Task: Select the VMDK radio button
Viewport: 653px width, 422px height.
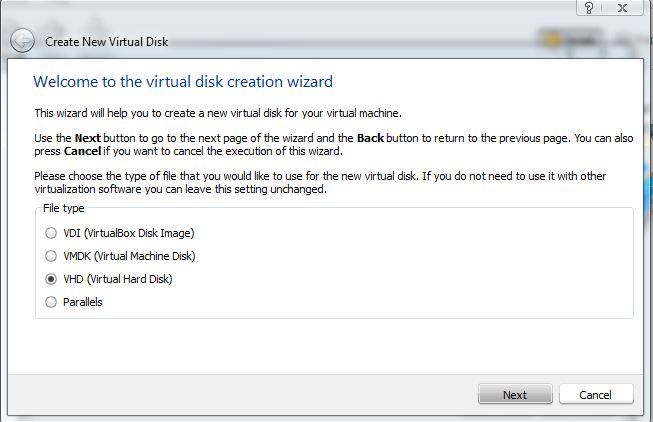Action: point(51,256)
